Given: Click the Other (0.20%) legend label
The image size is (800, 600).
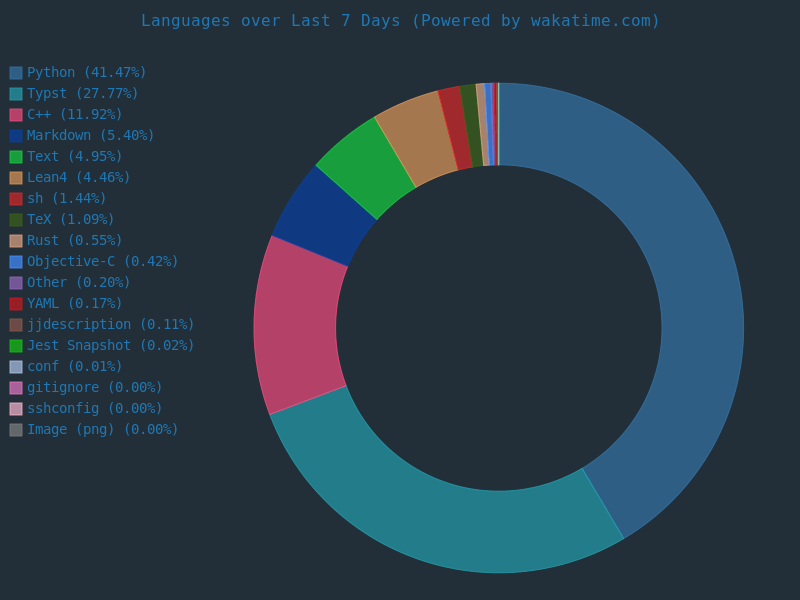Looking at the screenshot, I should click(78, 283).
